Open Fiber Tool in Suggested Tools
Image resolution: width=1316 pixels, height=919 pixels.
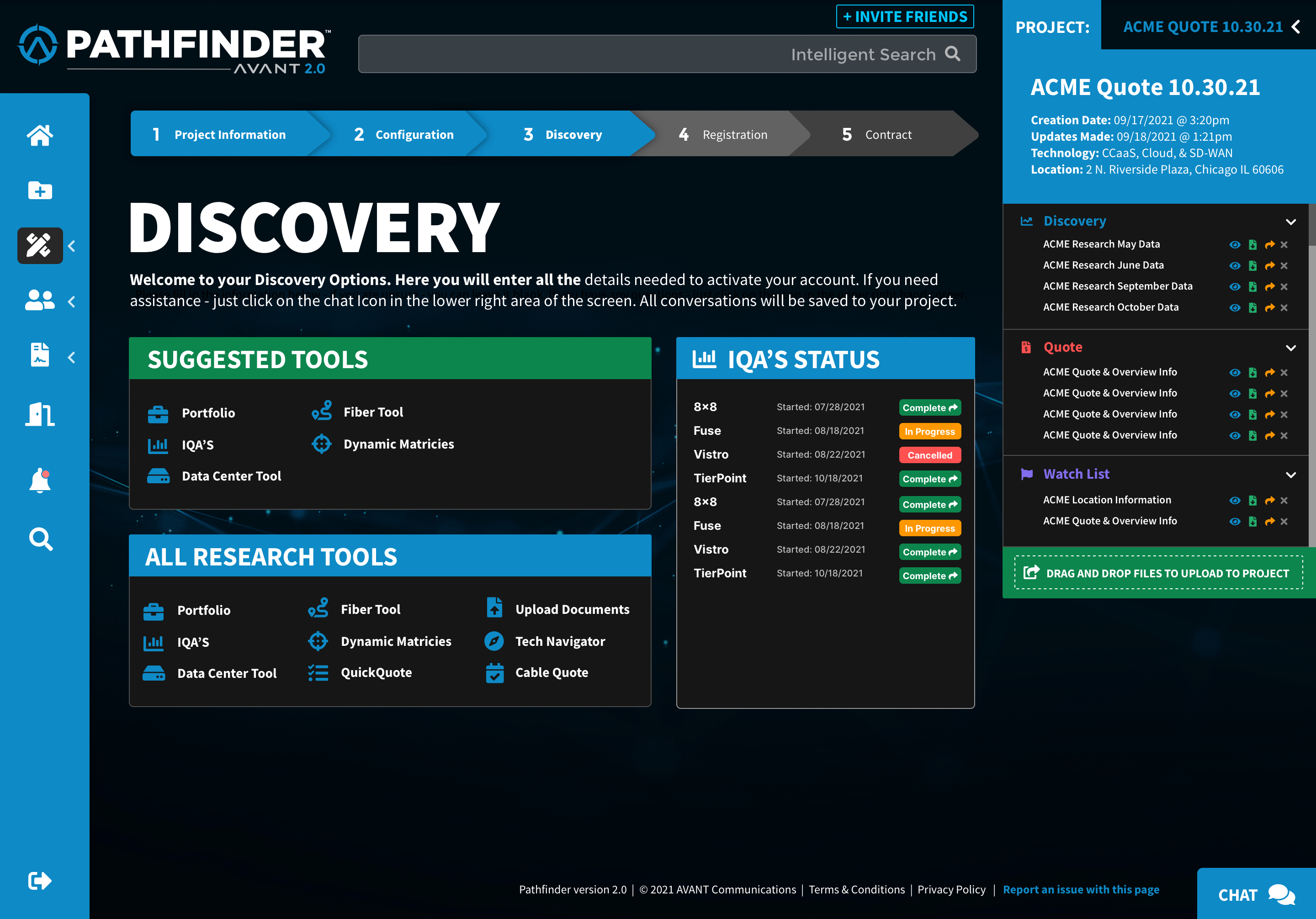(357, 412)
